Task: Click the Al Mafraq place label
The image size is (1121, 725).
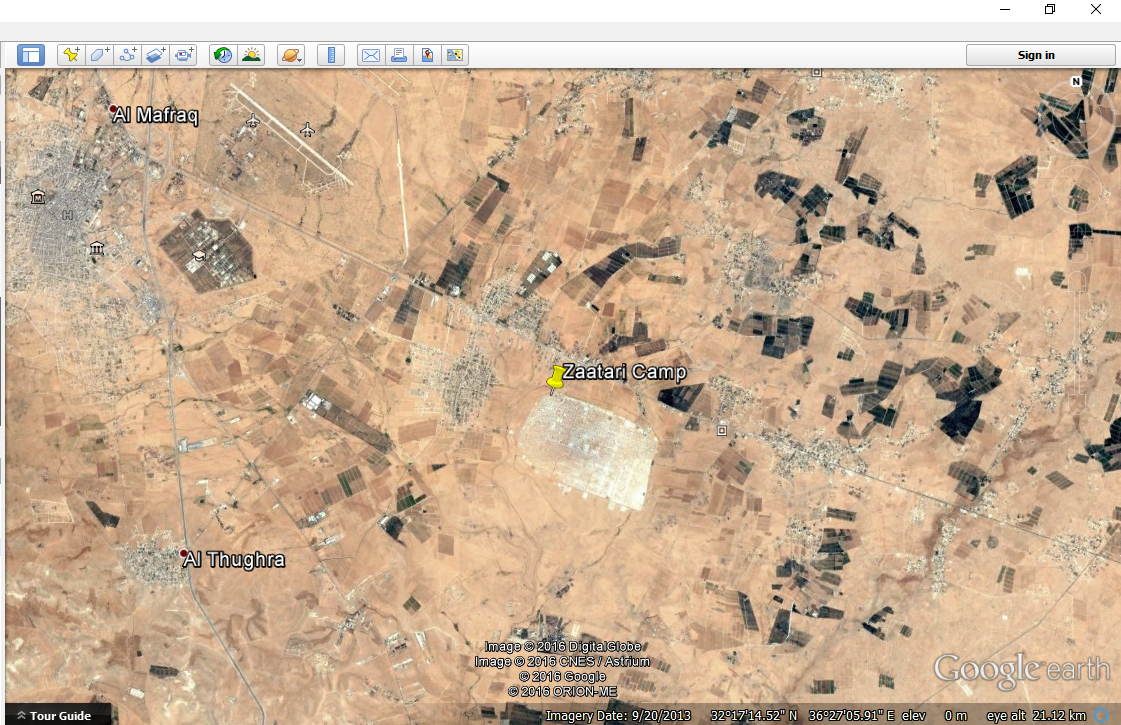Action: point(156,116)
